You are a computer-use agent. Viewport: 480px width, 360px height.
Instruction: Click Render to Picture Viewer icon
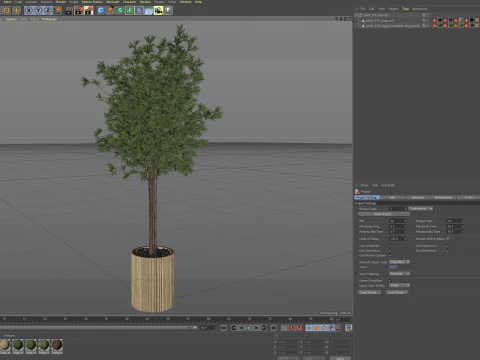tap(79, 11)
